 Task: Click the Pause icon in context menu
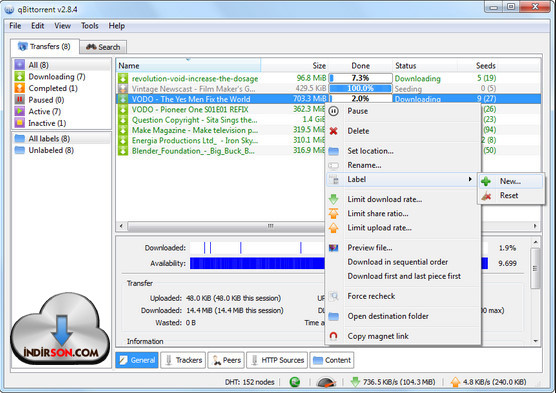click(x=333, y=111)
